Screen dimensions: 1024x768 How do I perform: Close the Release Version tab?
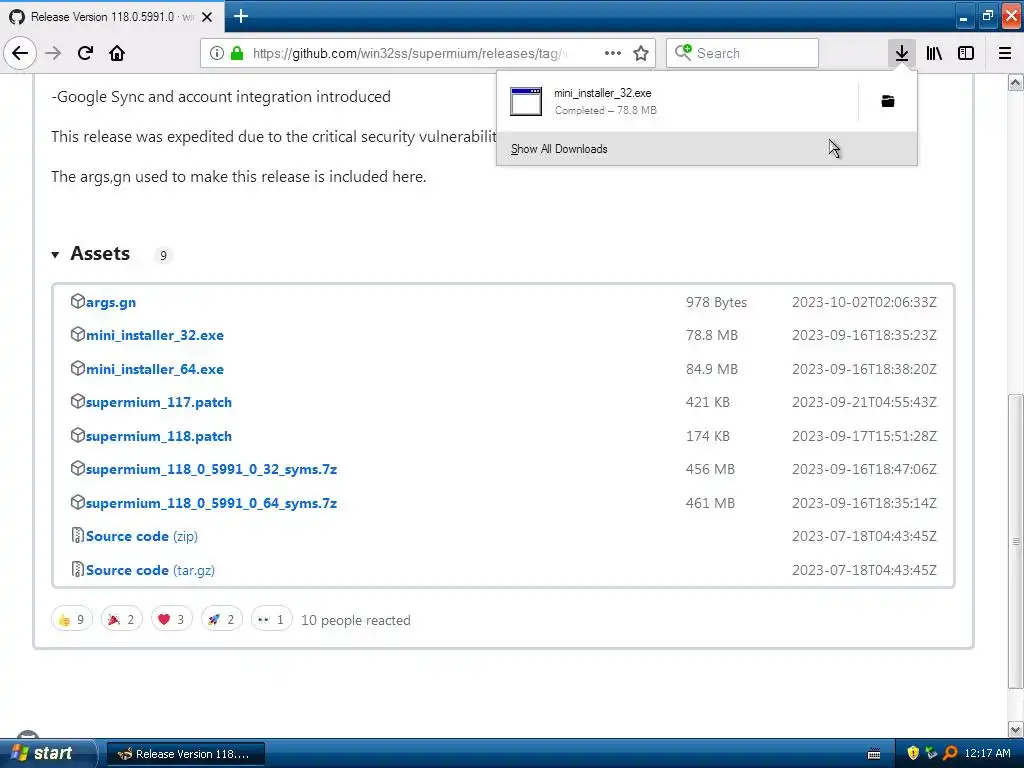click(x=207, y=17)
